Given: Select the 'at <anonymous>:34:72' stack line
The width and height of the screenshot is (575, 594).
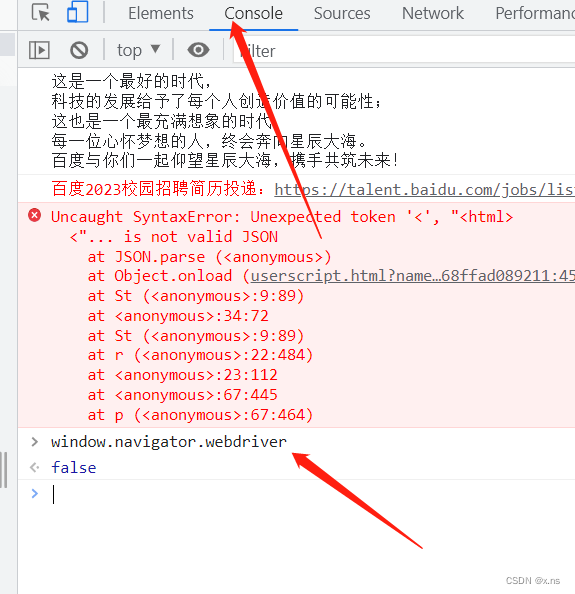Looking at the screenshot, I should [x=178, y=316].
